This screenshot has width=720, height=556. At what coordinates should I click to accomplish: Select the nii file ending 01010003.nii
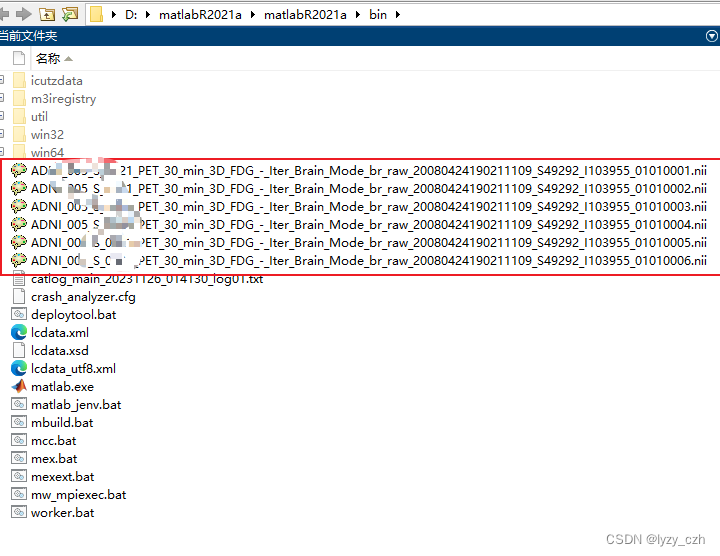(368, 207)
